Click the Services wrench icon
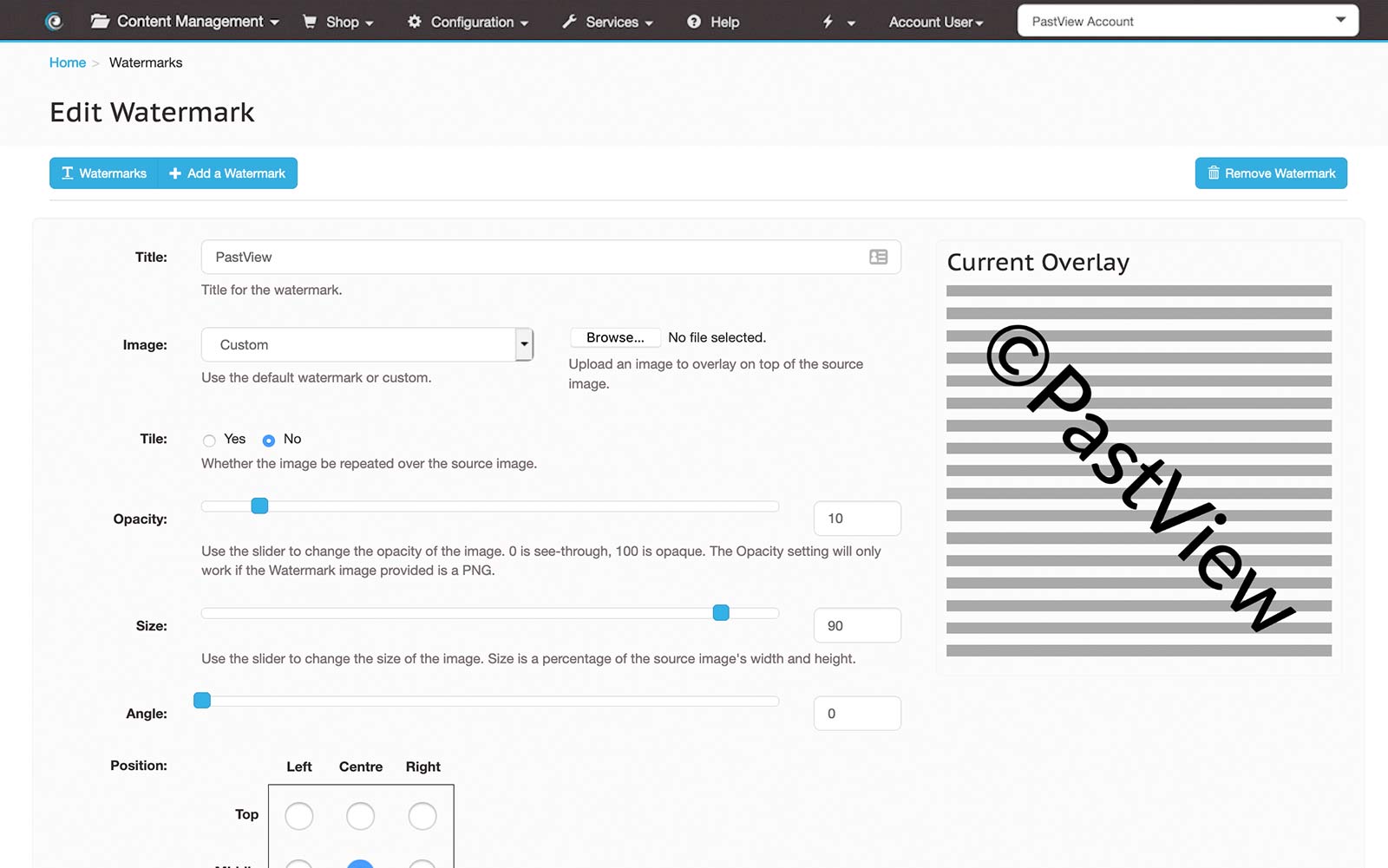This screenshot has height=868, width=1388. click(569, 22)
